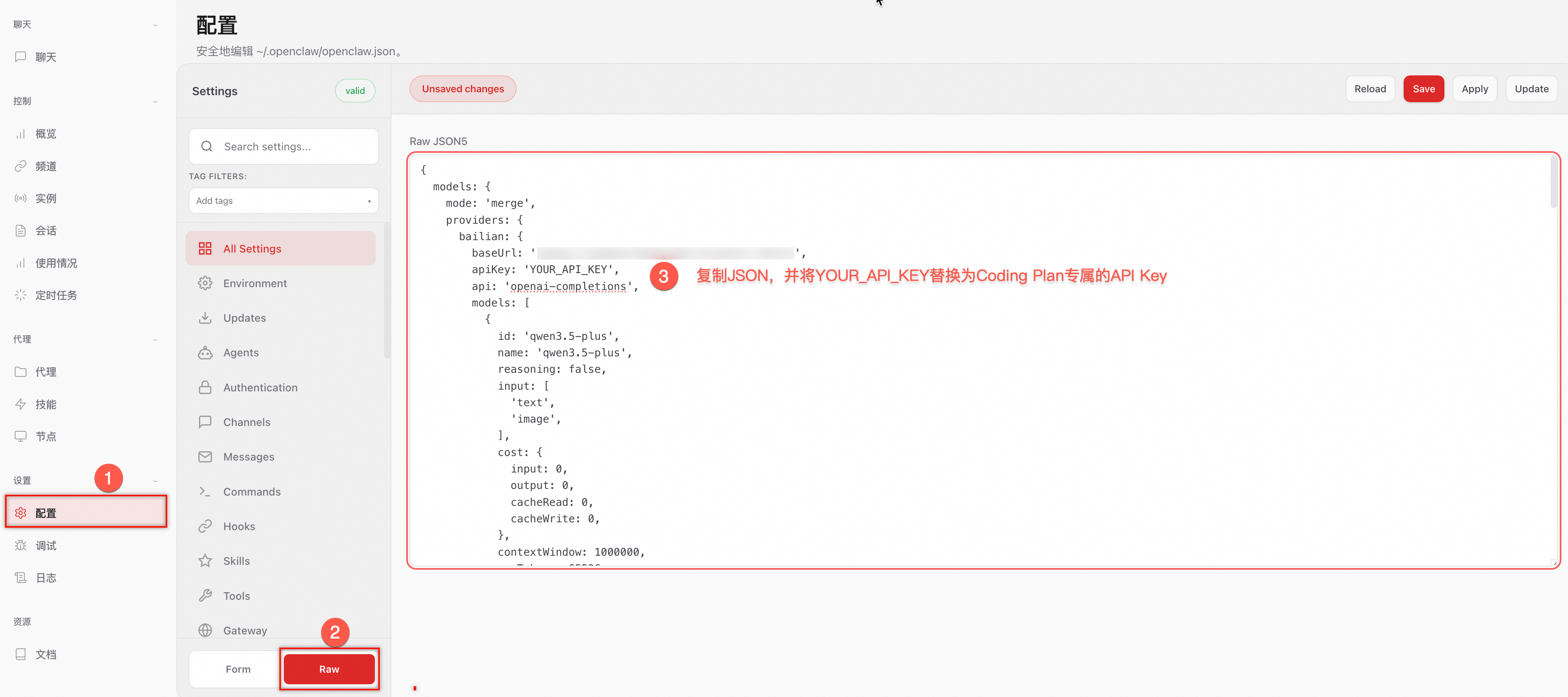
Task: Click the Gateway globe icon
Action: [205, 630]
